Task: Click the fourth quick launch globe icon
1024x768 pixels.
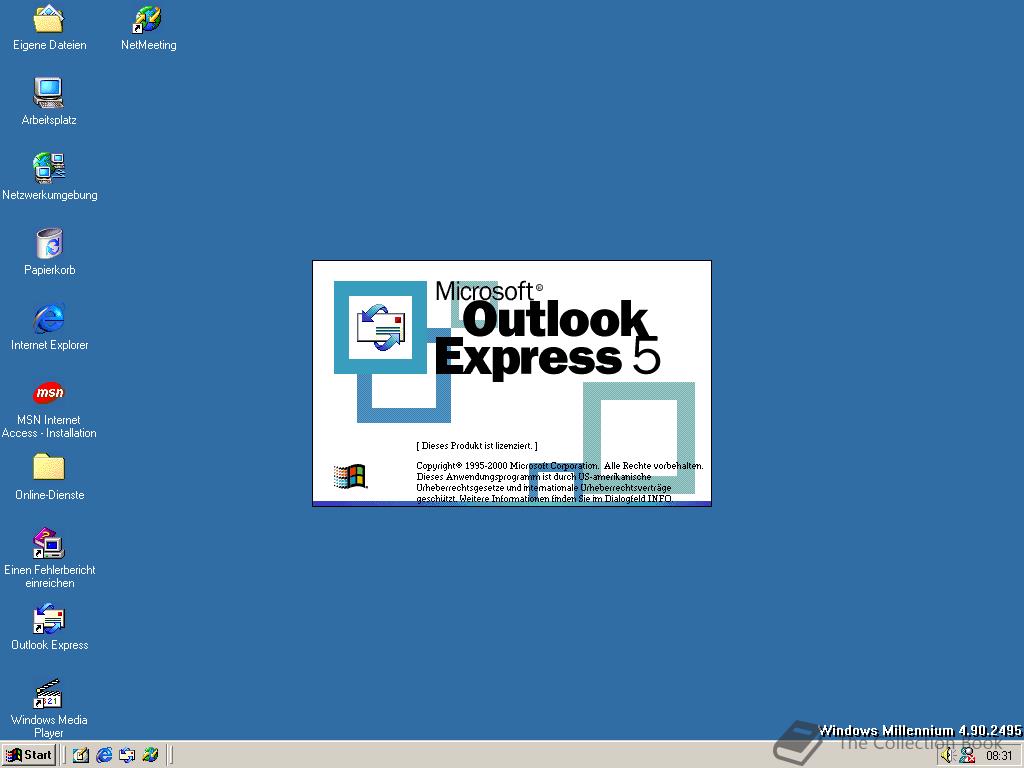Action: click(x=150, y=756)
